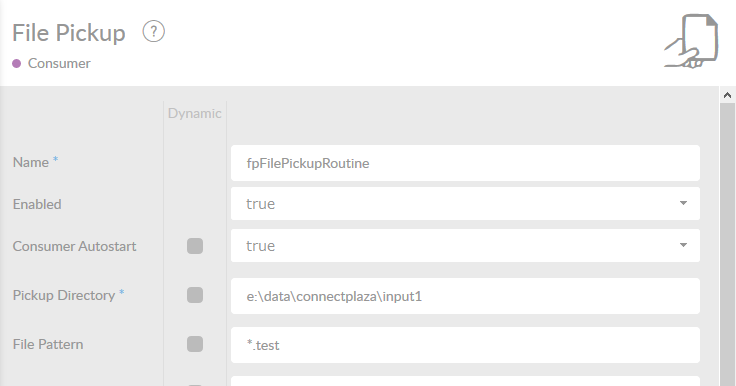Open the help question mark icon

tap(153, 32)
